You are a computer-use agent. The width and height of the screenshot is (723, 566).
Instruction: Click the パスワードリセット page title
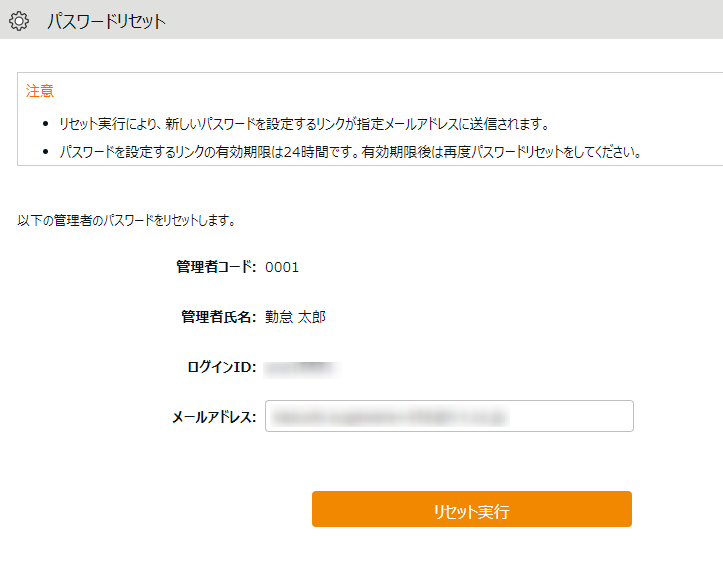(x=106, y=21)
